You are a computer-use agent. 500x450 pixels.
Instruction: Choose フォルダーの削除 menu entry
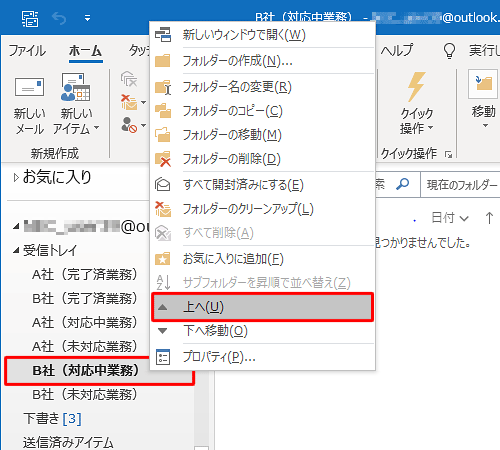coord(263,159)
